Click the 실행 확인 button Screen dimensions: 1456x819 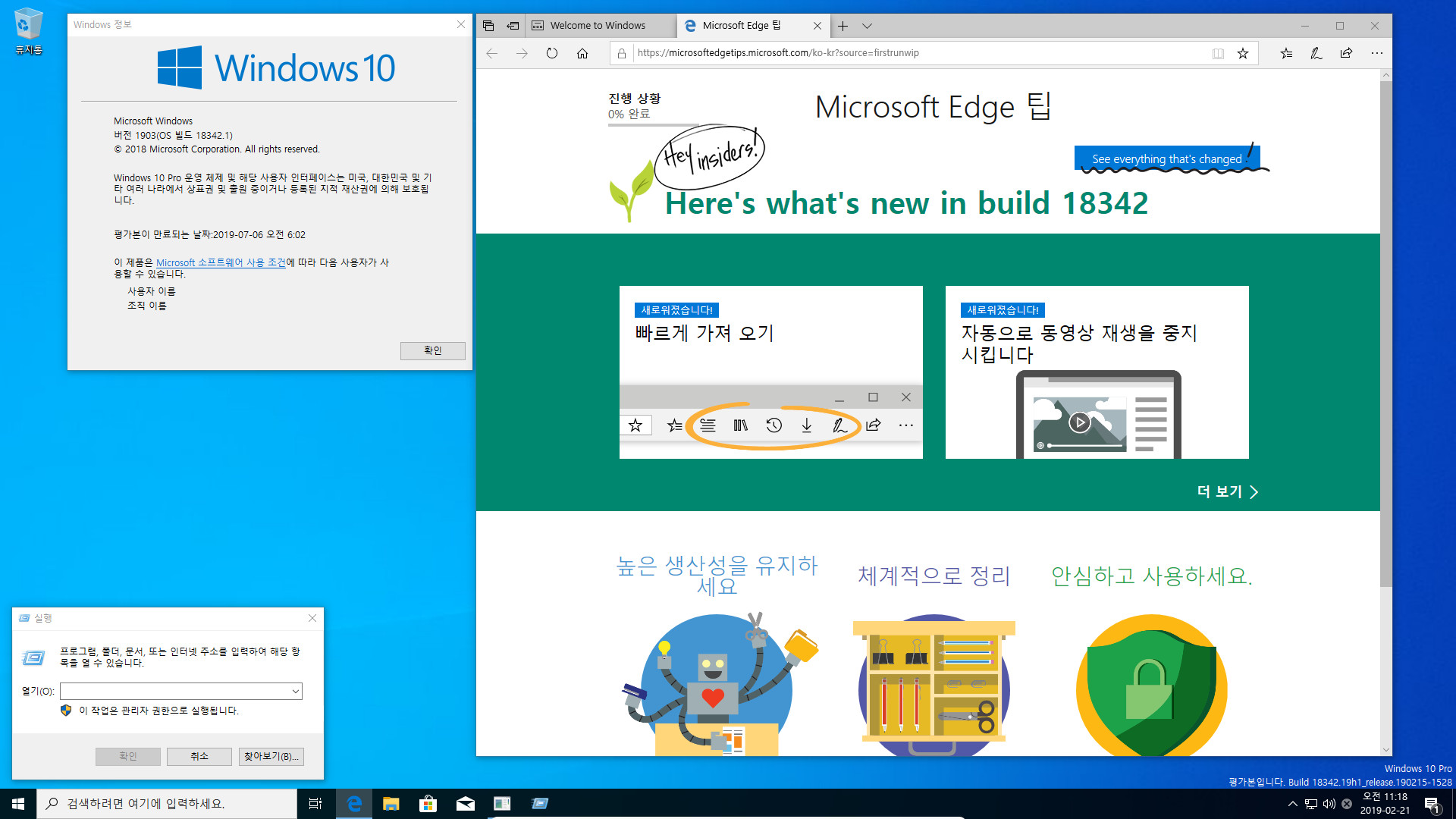point(127,756)
